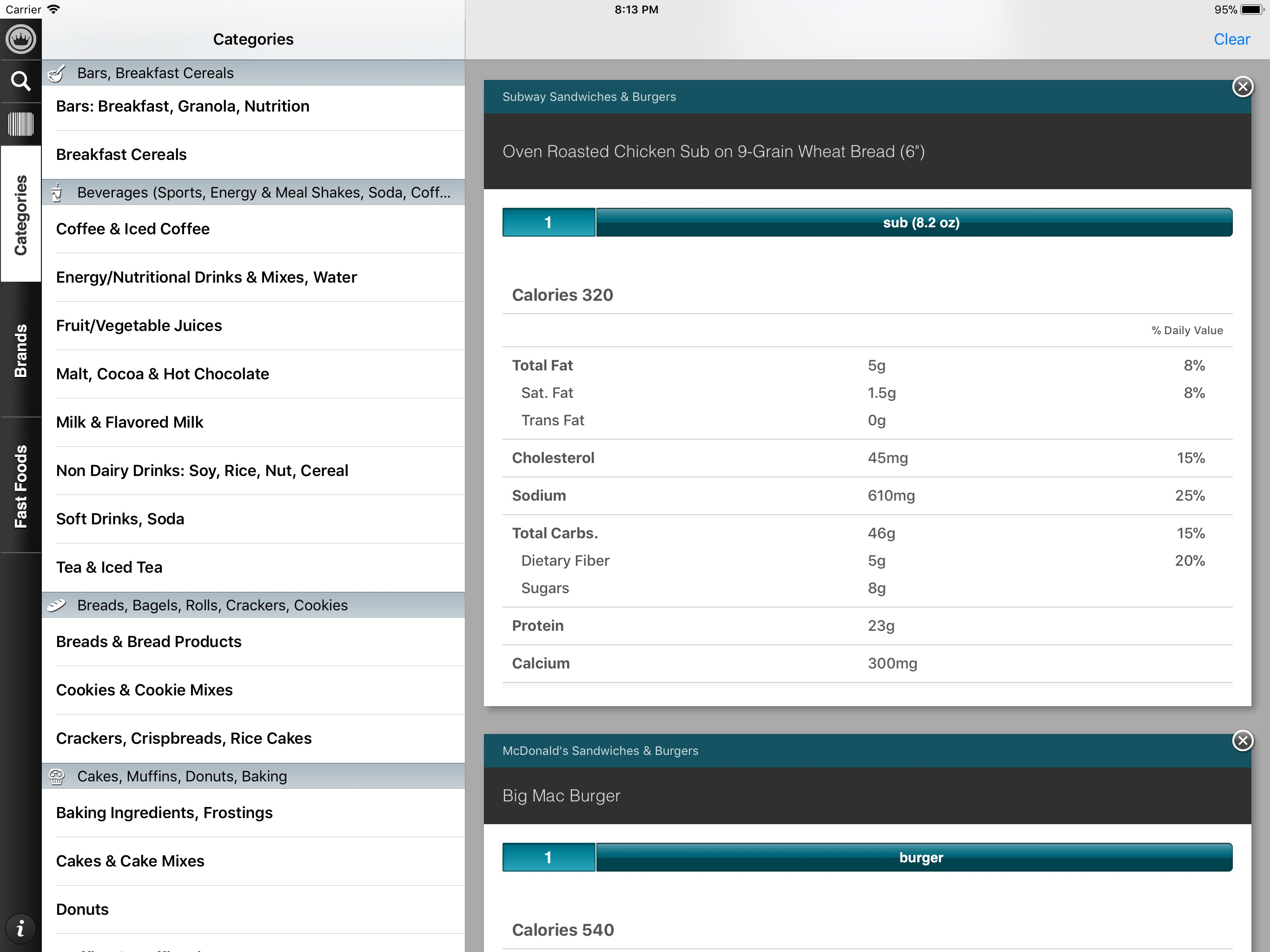Switch to the Categories sidebar tab

point(20,214)
